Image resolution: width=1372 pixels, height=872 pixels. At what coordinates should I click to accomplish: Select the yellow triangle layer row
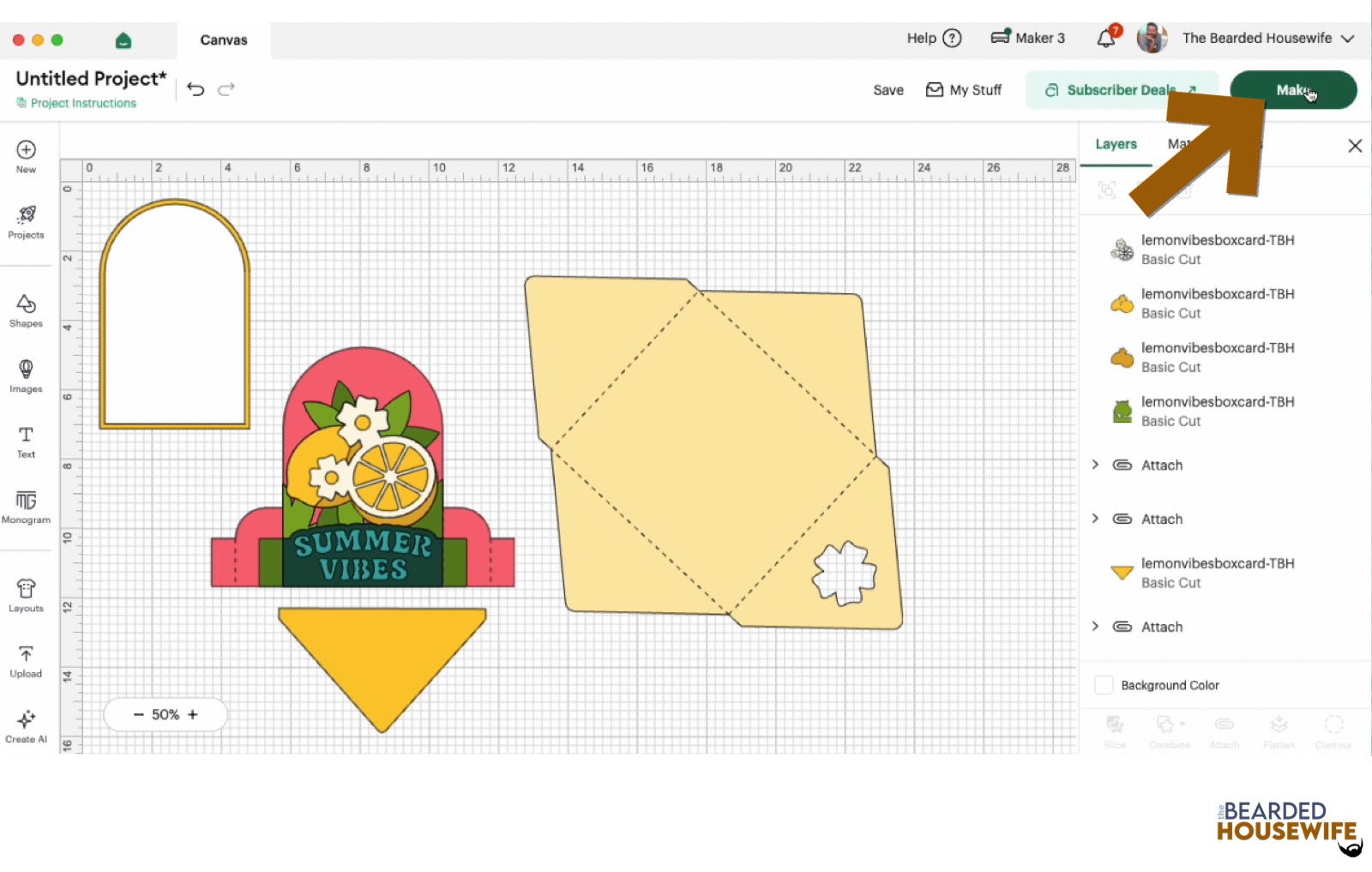[x=1225, y=573]
